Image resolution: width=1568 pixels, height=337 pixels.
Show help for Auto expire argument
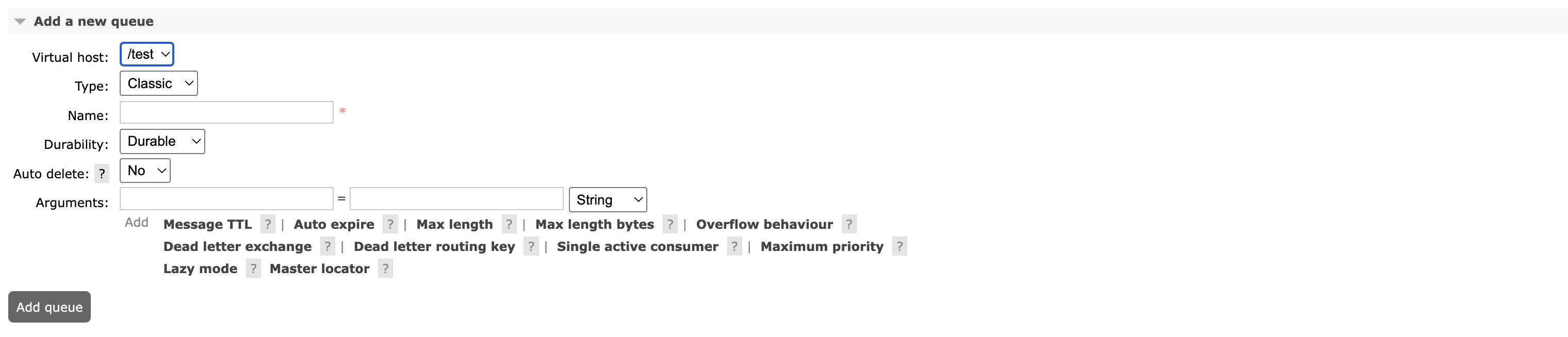(390, 225)
